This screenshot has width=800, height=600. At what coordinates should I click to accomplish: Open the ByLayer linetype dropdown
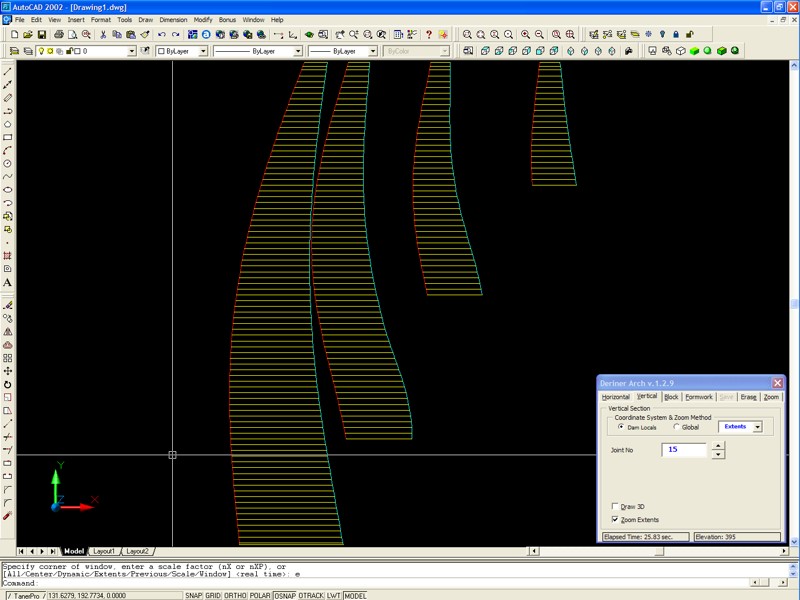pyautogui.click(x=296, y=51)
